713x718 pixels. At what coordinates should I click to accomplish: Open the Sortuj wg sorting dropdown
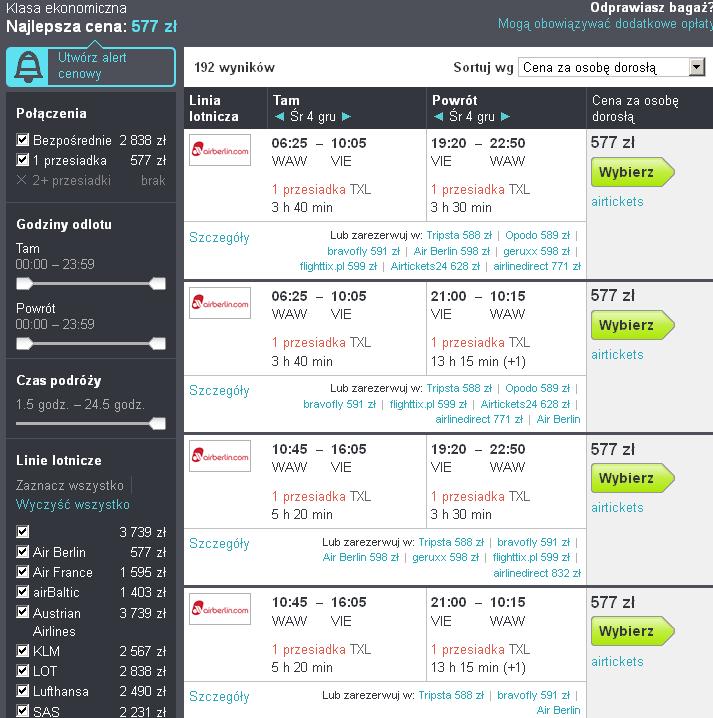611,67
